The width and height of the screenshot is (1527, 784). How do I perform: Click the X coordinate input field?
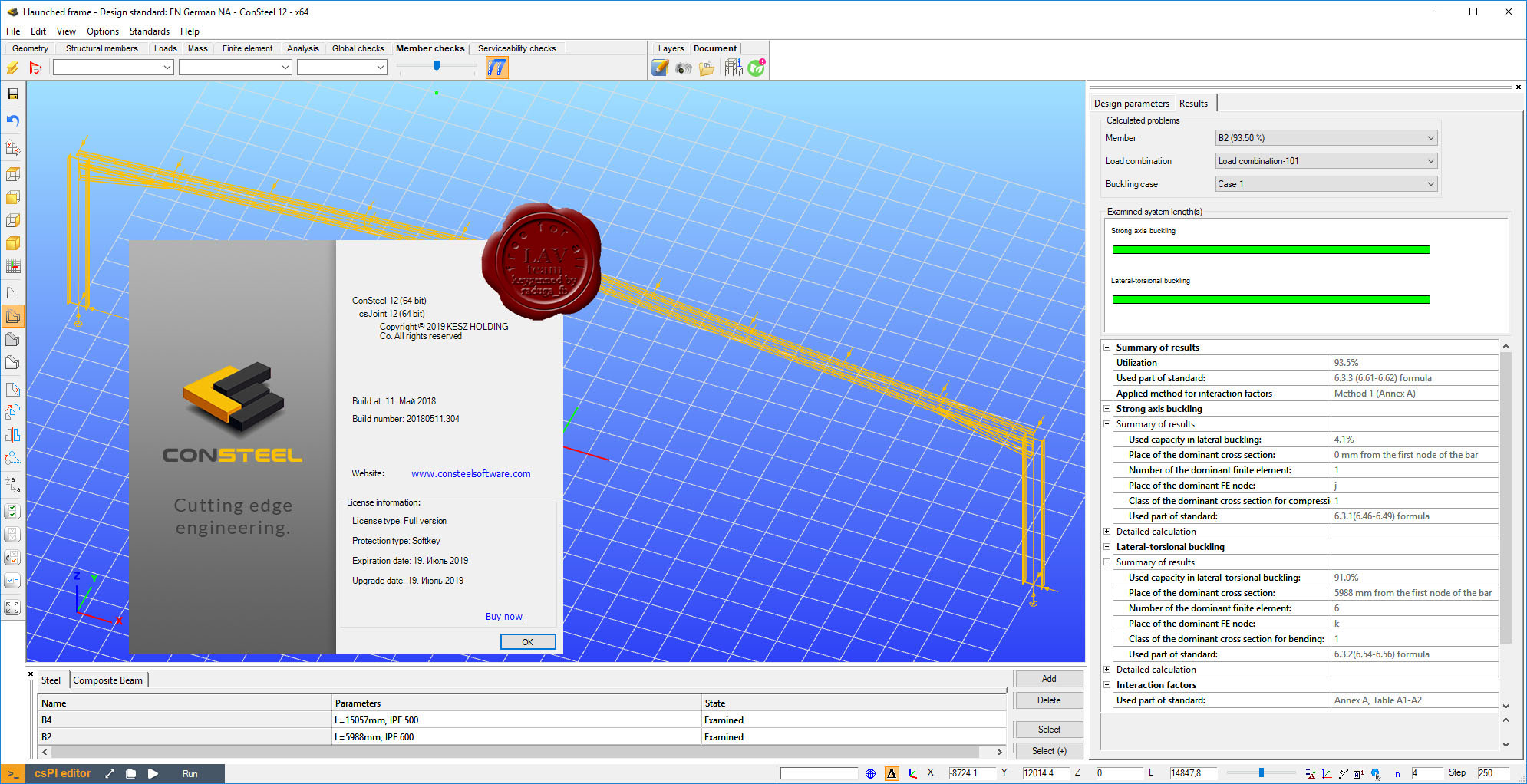click(971, 773)
